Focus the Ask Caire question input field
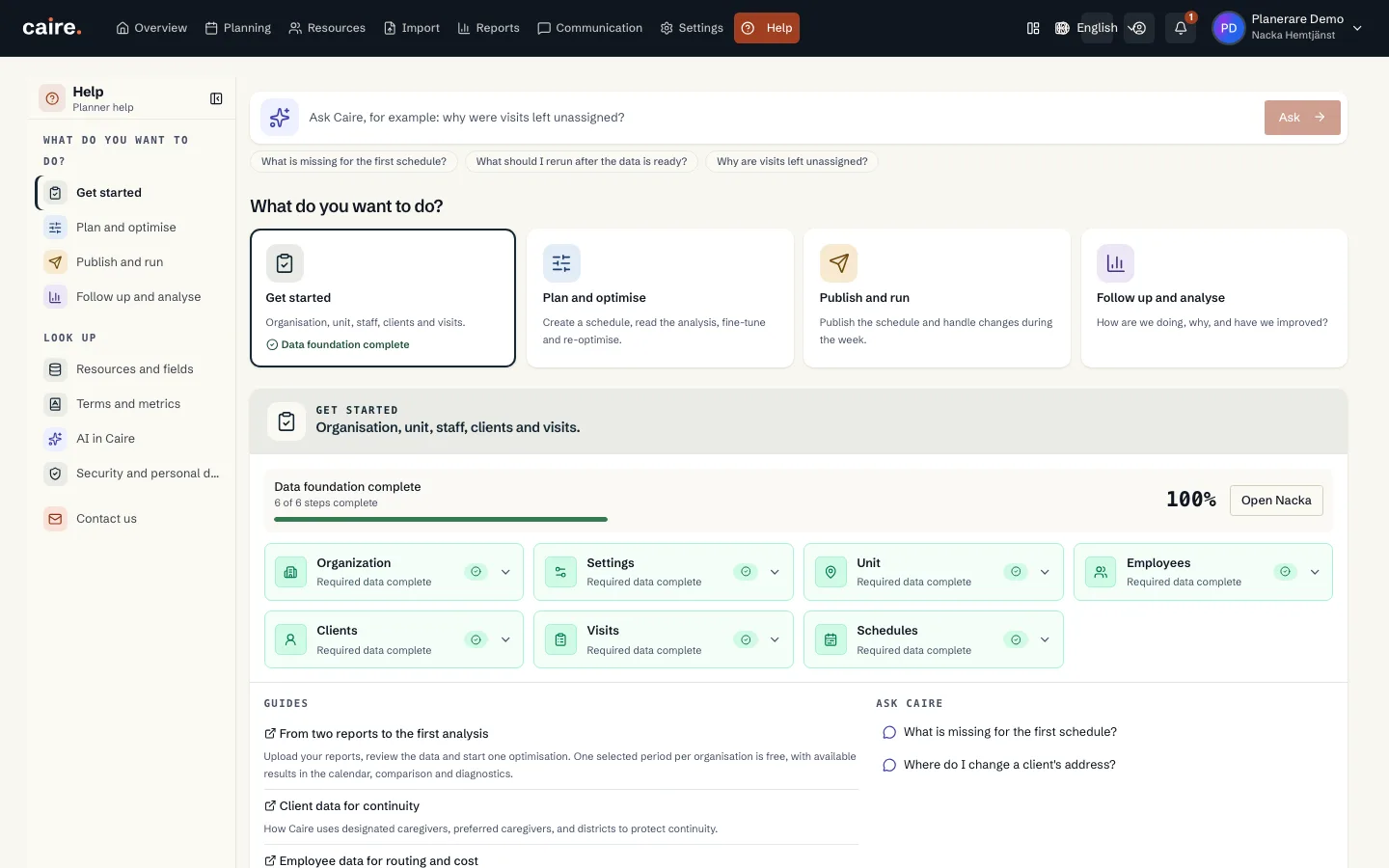This screenshot has height=868, width=1389. pos(781,118)
